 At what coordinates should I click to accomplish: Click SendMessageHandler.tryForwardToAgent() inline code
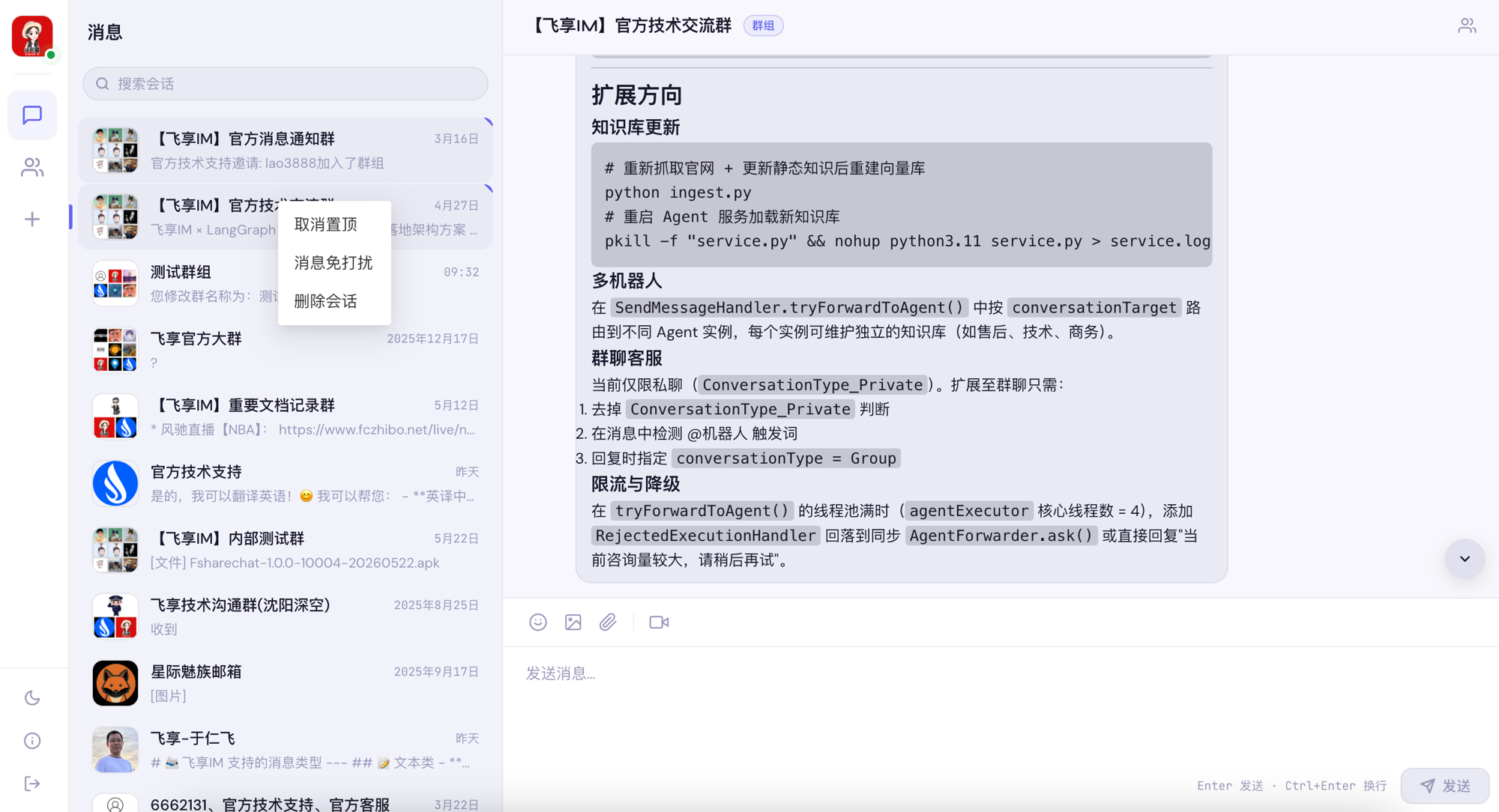coord(788,307)
